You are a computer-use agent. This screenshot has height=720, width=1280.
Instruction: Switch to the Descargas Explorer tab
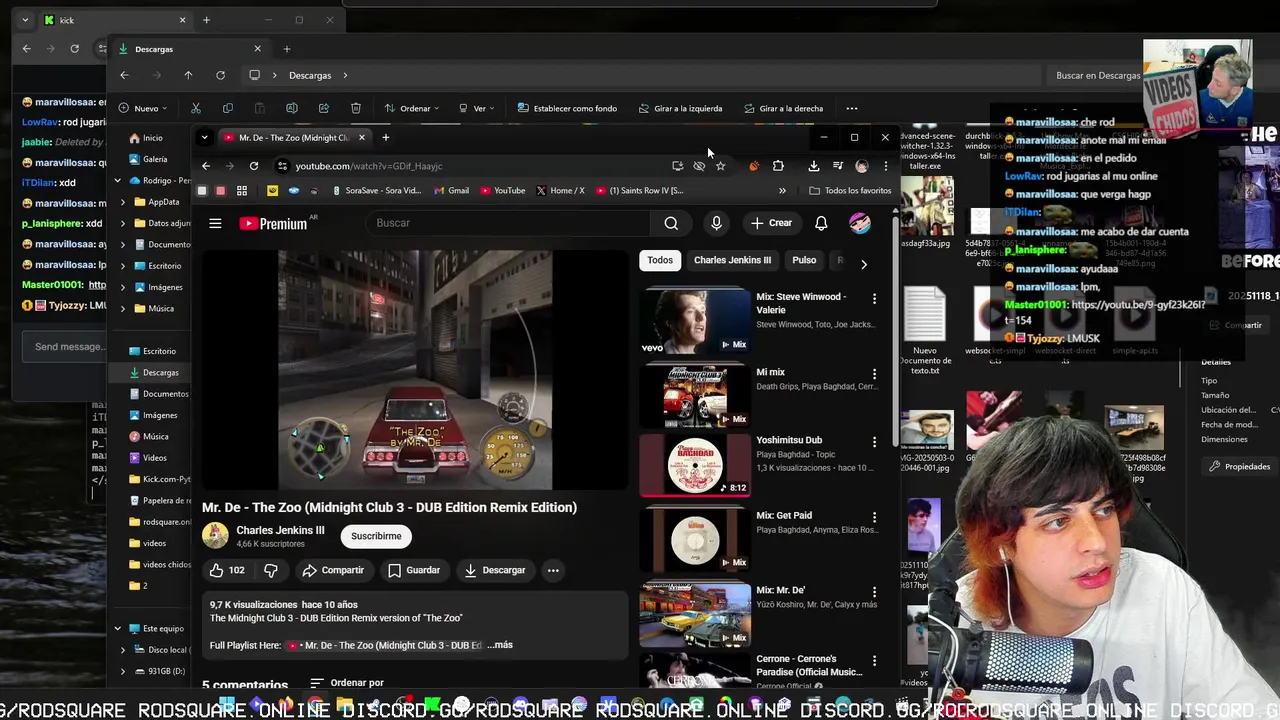pyautogui.click(x=188, y=49)
